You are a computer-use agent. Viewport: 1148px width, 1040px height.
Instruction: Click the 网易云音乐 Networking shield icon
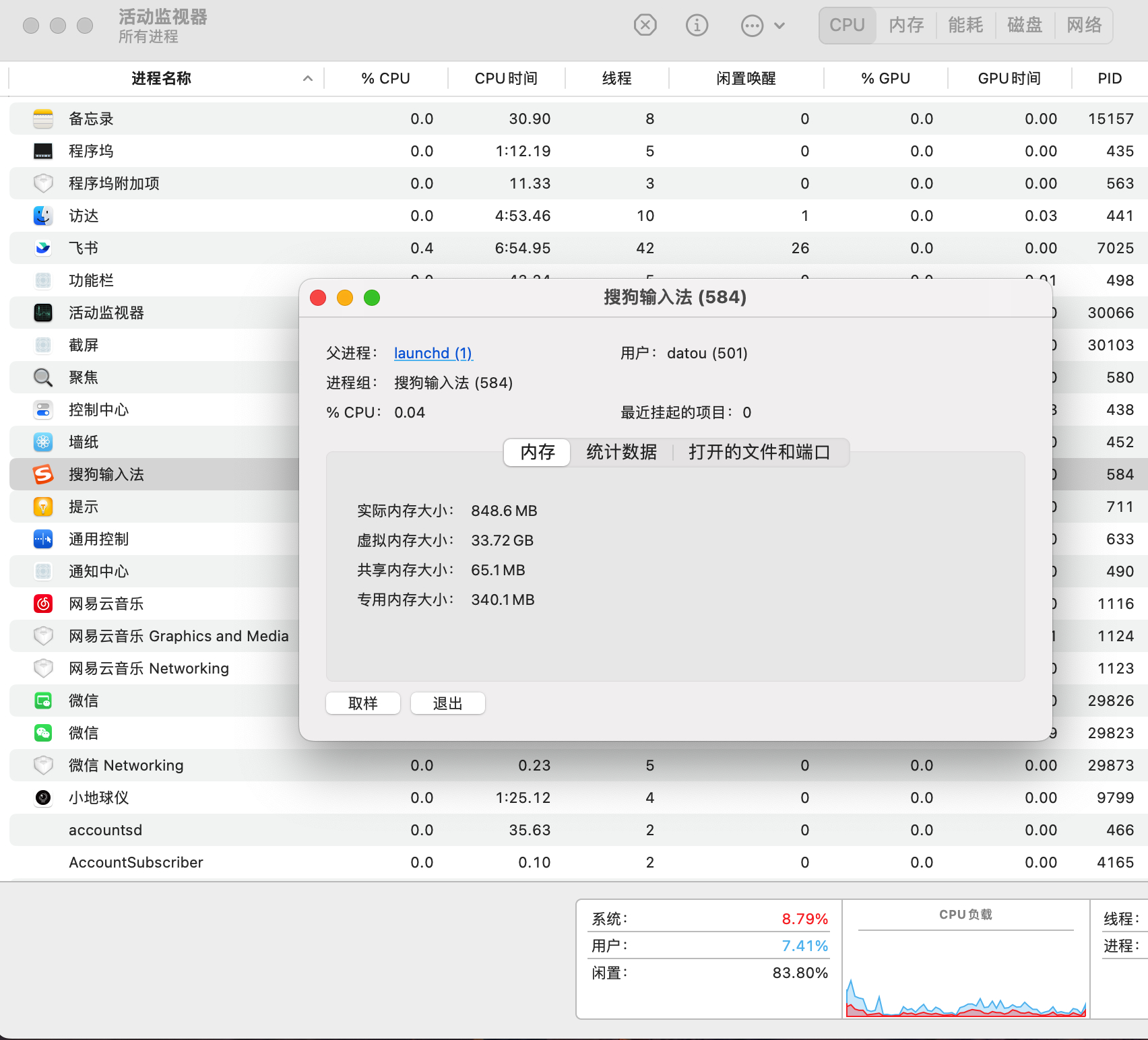(x=43, y=668)
